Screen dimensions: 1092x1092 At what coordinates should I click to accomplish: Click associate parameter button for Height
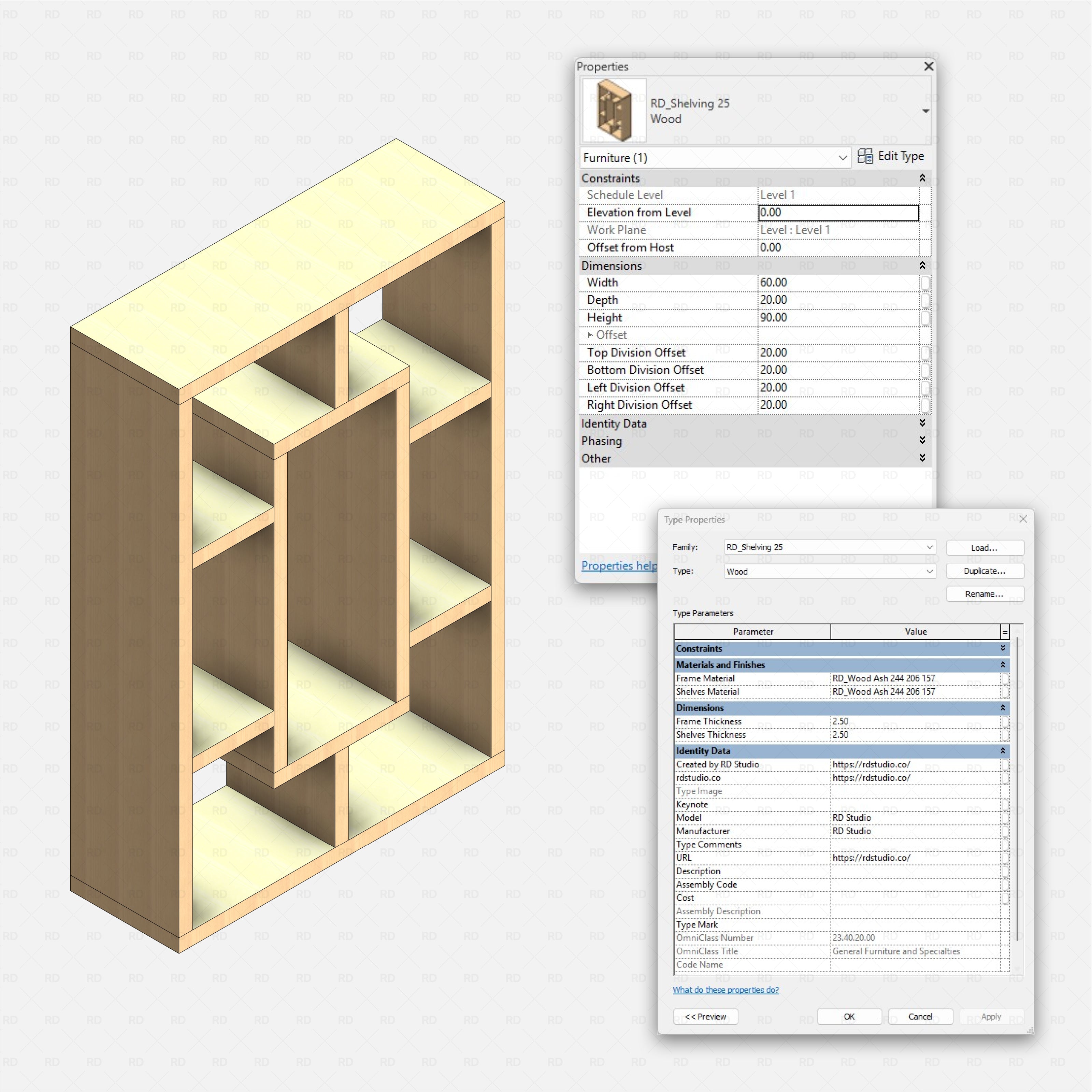(925, 318)
